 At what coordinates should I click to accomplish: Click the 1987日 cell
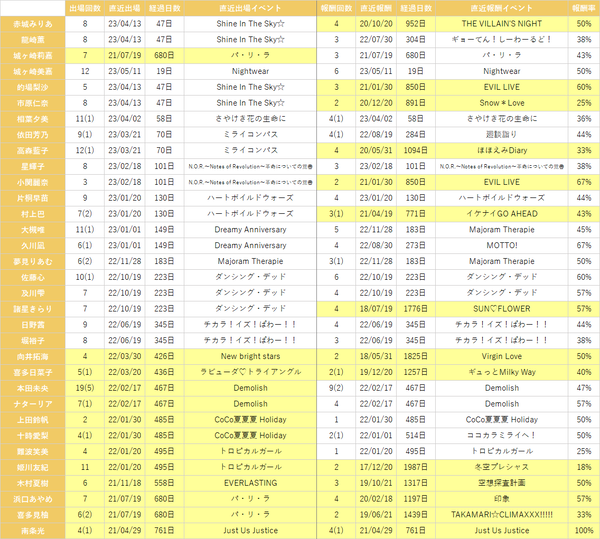coord(416,467)
